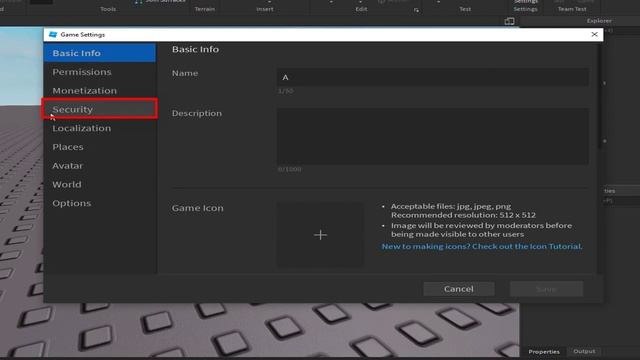
Task: Open the Places settings page
Action: click(x=100, y=147)
